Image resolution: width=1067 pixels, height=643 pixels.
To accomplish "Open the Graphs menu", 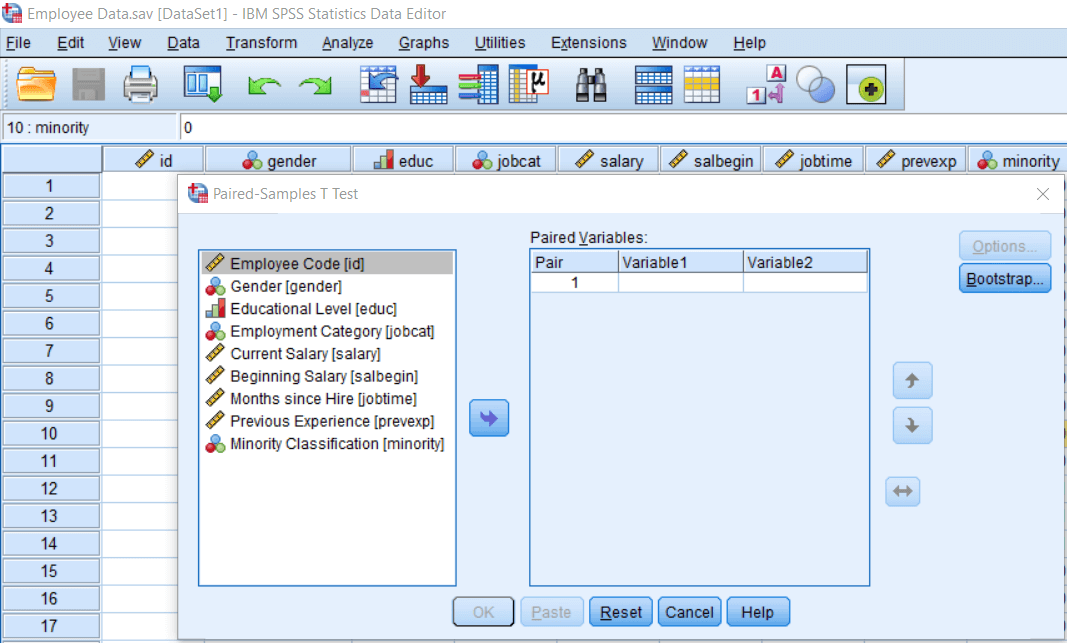I will coord(424,43).
